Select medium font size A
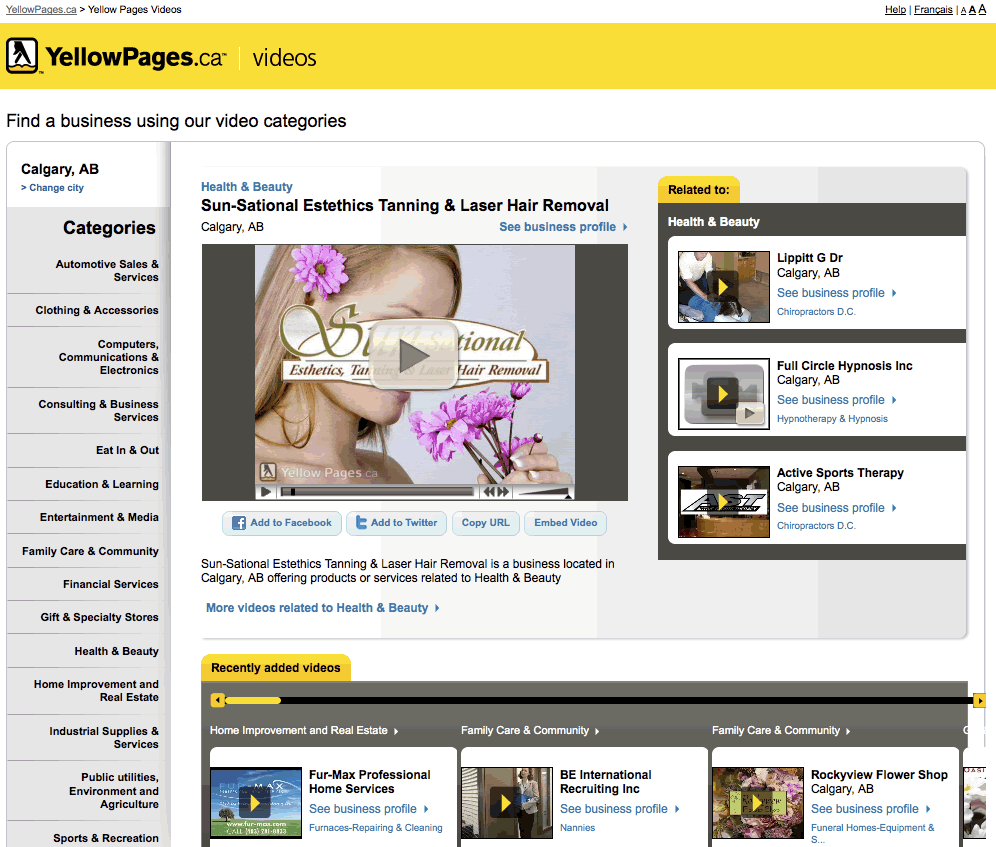996x847 pixels. 972,10
